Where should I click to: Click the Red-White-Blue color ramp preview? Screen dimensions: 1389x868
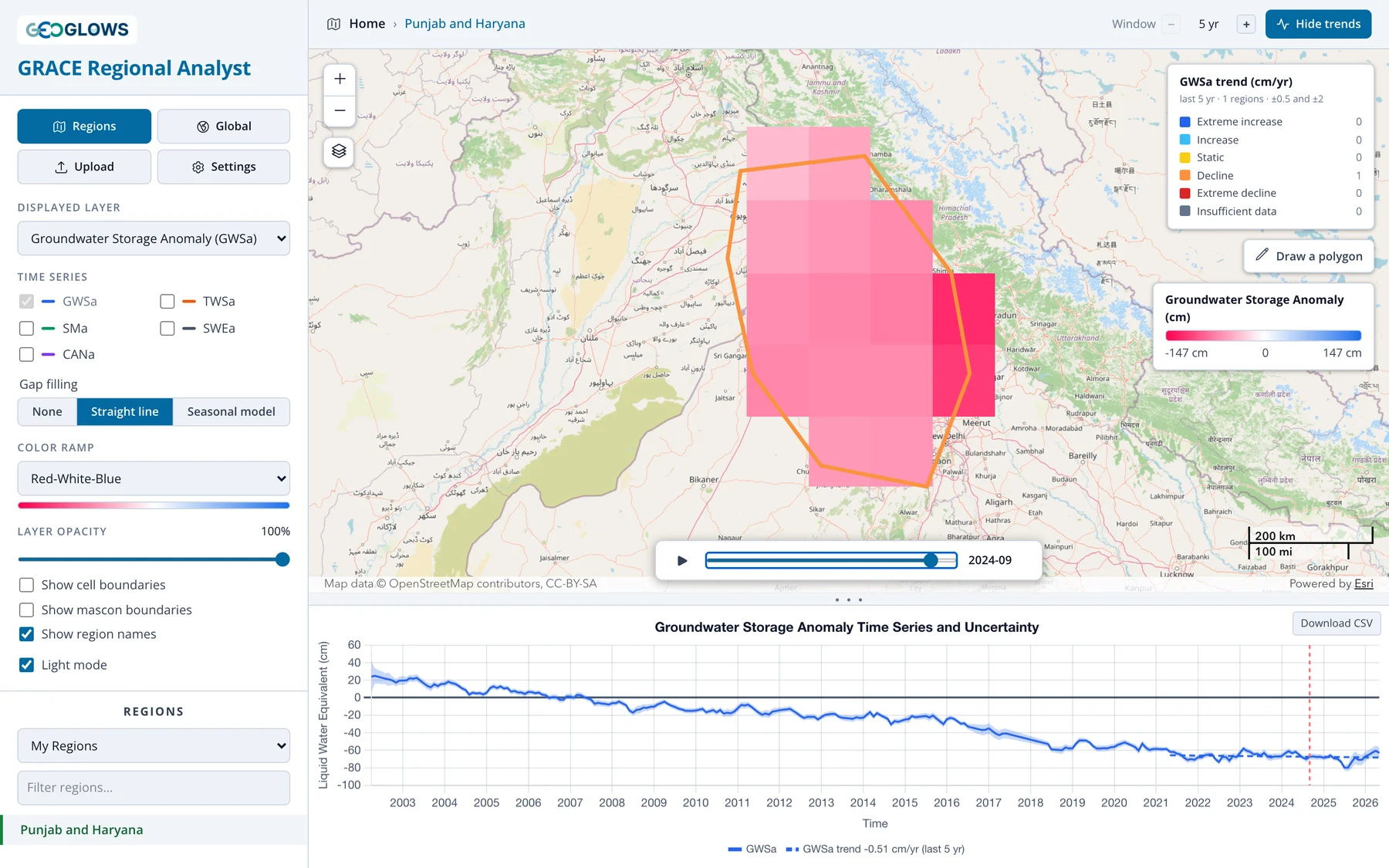click(154, 505)
